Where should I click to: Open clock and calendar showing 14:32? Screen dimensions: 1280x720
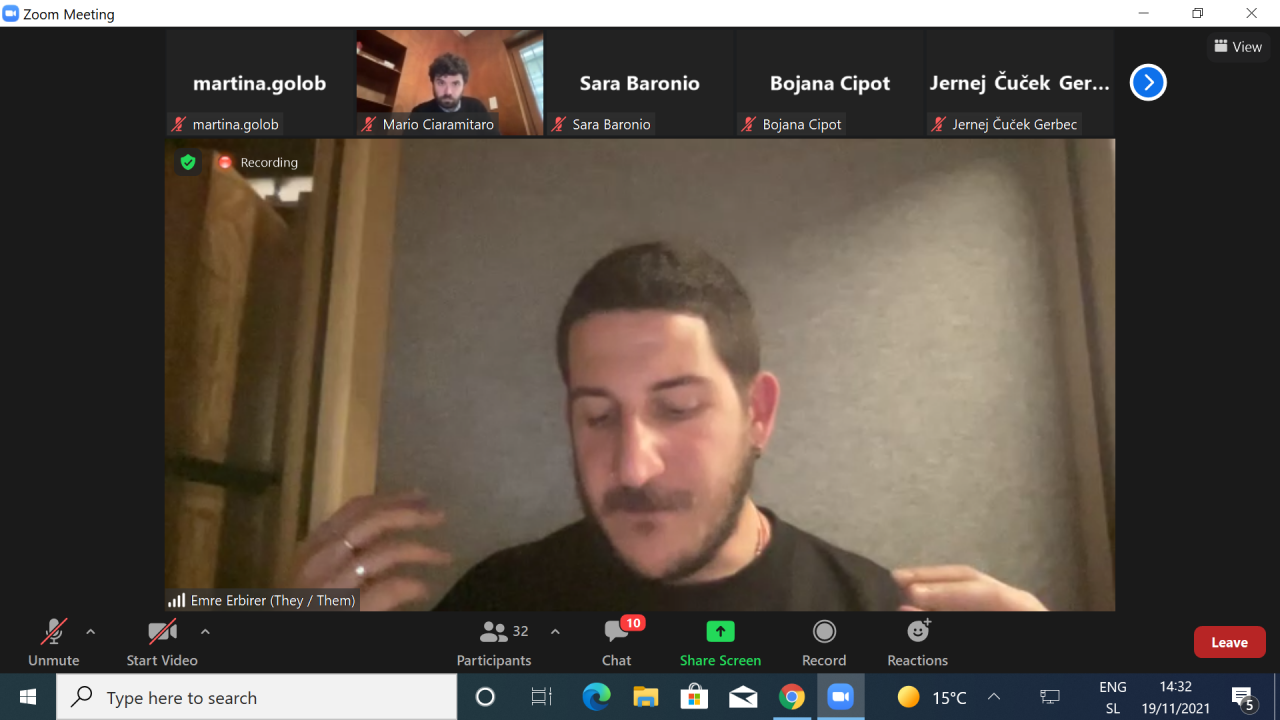click(x=1176, y=697)
